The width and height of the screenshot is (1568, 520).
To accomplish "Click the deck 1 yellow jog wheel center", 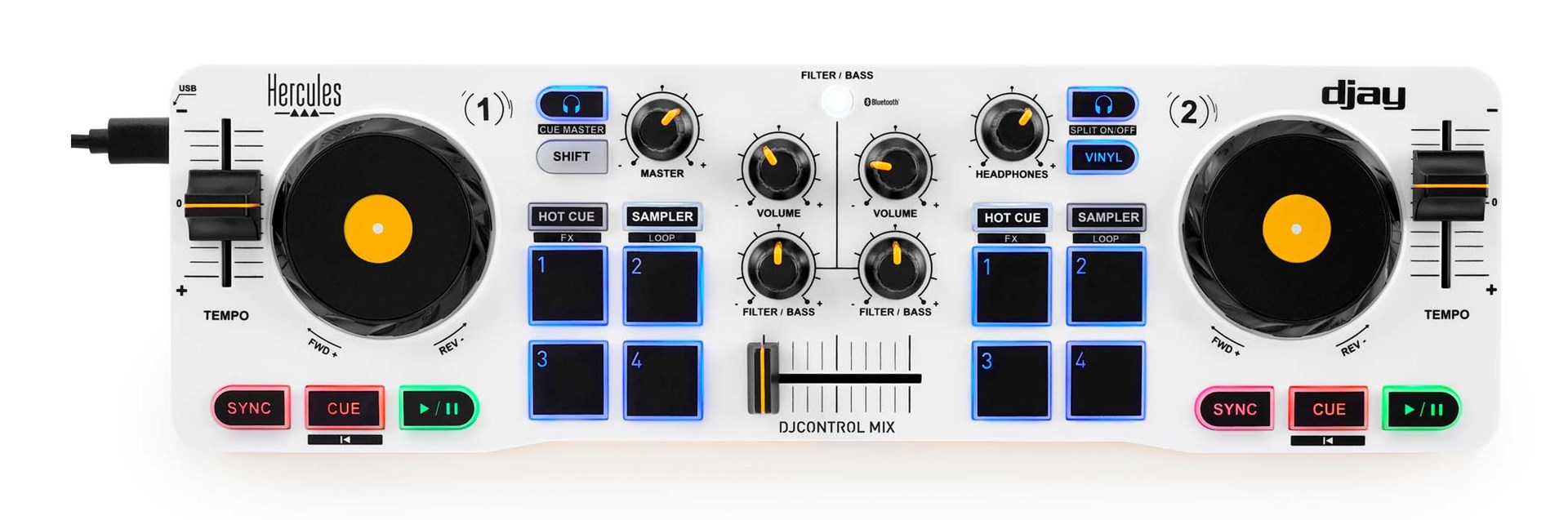I will point(376,229).
